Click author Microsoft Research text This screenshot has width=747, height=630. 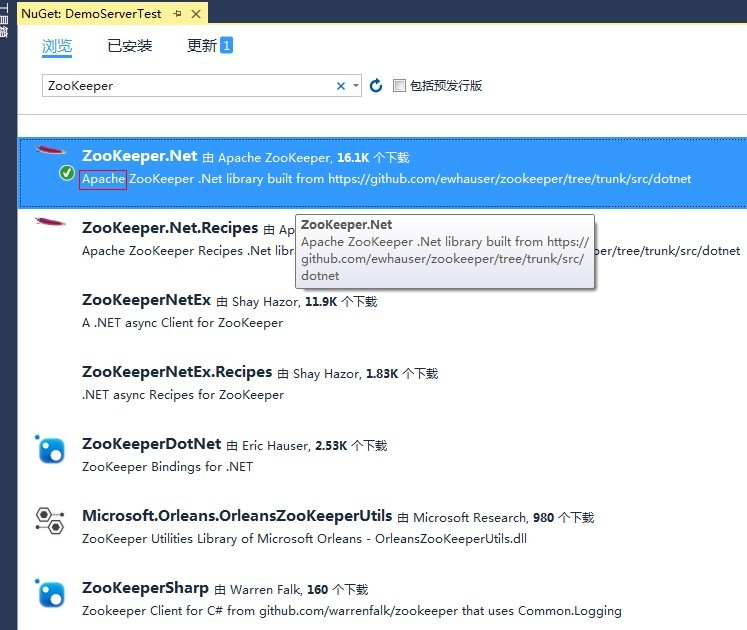coord(470,518)
